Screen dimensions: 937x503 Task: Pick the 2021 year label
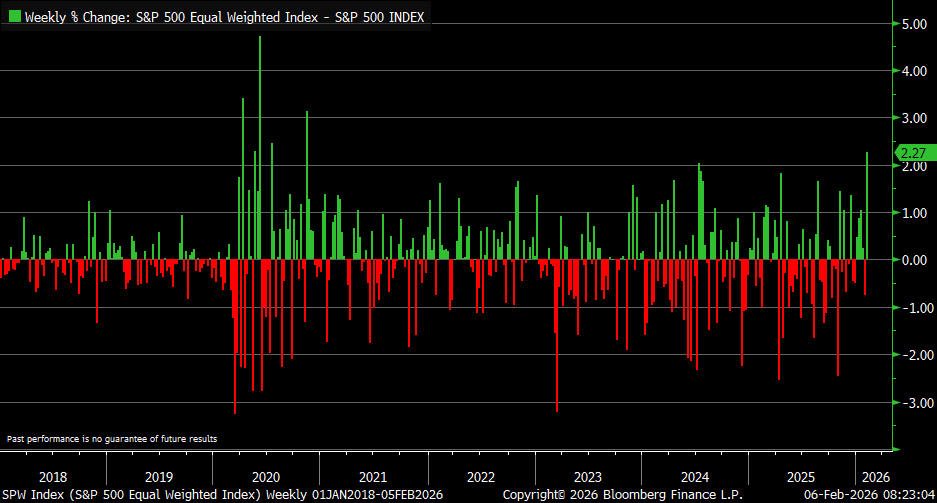pyautogui.click(x=373, y=476)
